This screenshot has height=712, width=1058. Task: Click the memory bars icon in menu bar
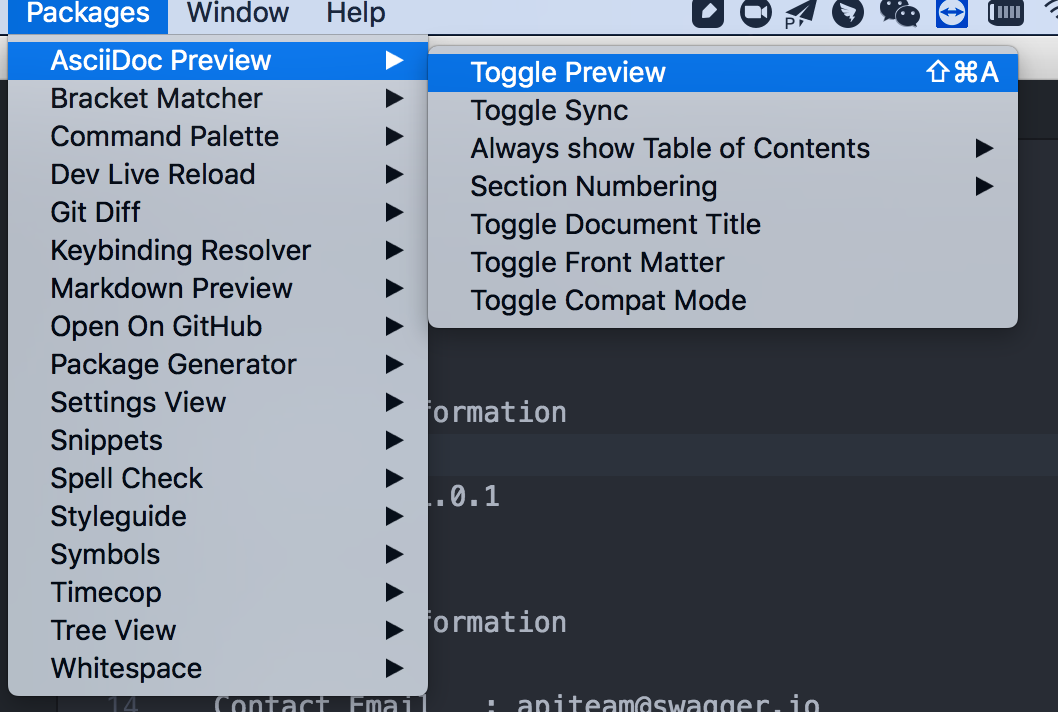pyautogui.click(x=1005, y=13)
